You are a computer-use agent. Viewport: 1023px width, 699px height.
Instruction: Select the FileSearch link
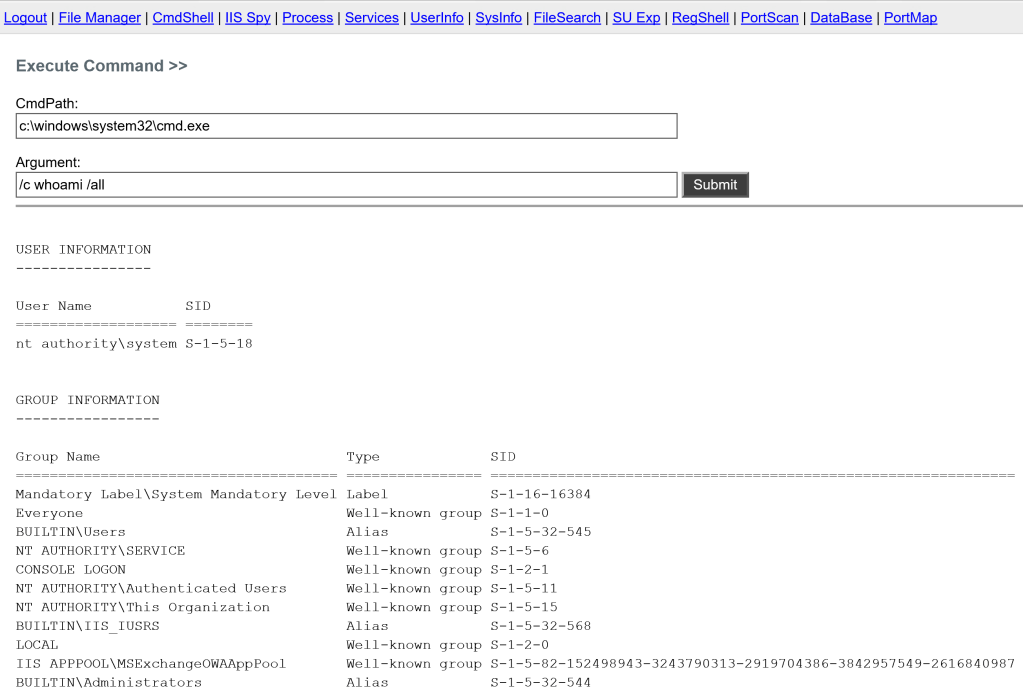click(x=567, y=18)
